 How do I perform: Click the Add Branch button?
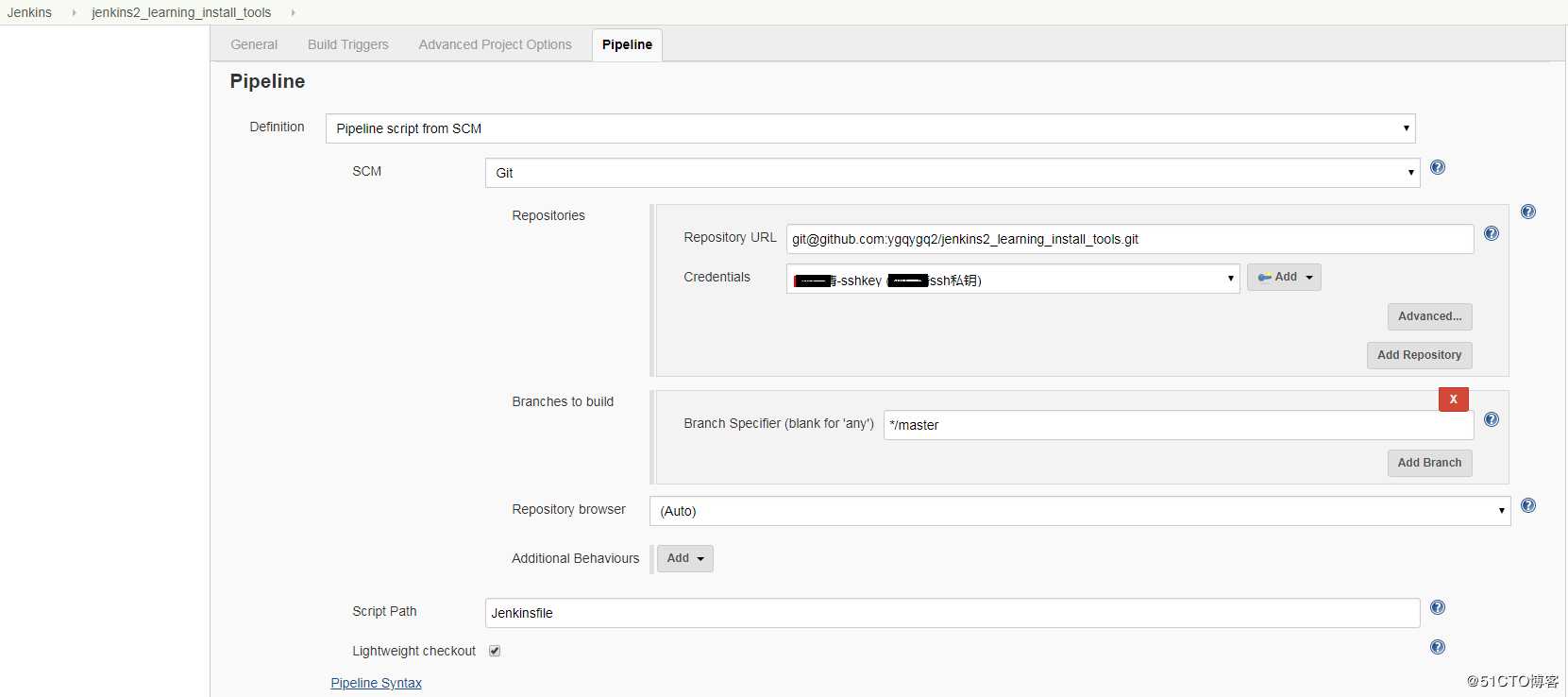pyautogui.click(x=1429, y=463)
